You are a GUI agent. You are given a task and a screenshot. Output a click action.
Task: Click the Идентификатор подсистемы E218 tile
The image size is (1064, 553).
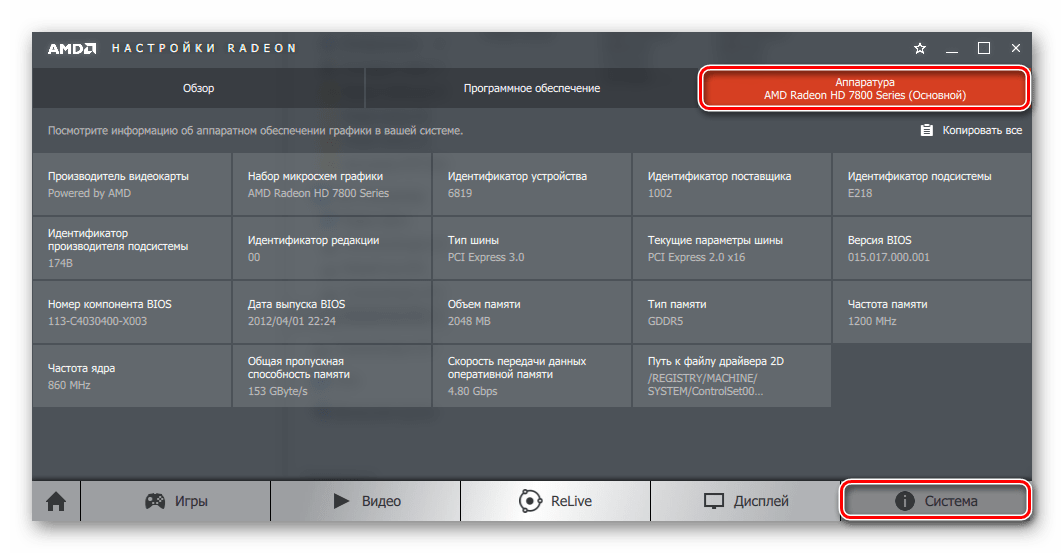point(932,184)
